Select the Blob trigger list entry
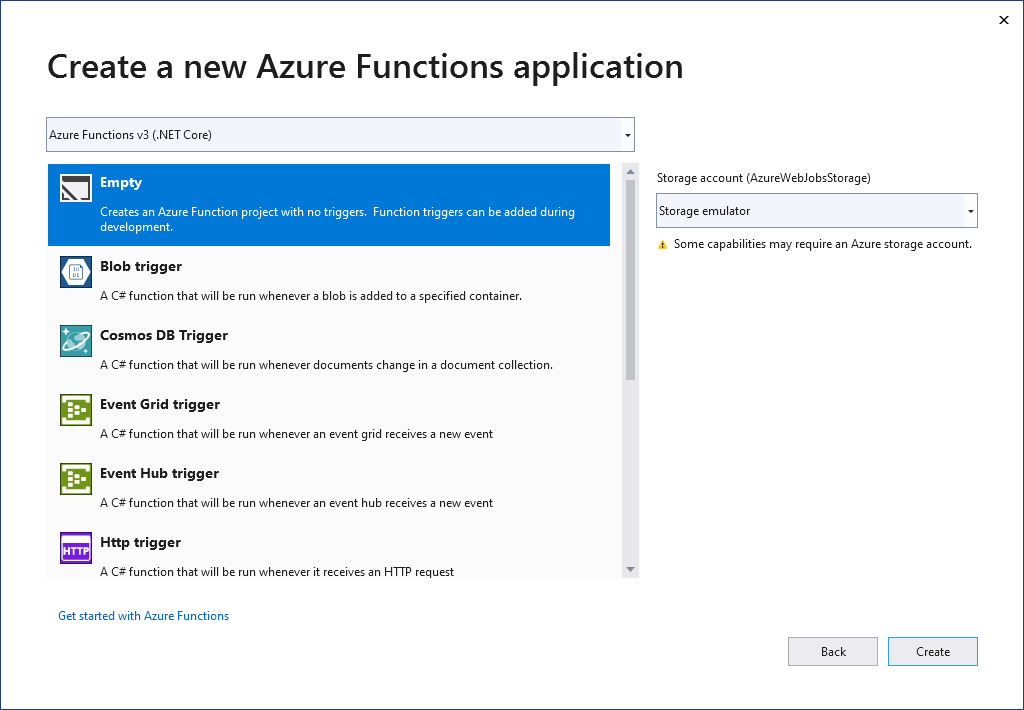The image size is (1024, 710). (300, 278)
